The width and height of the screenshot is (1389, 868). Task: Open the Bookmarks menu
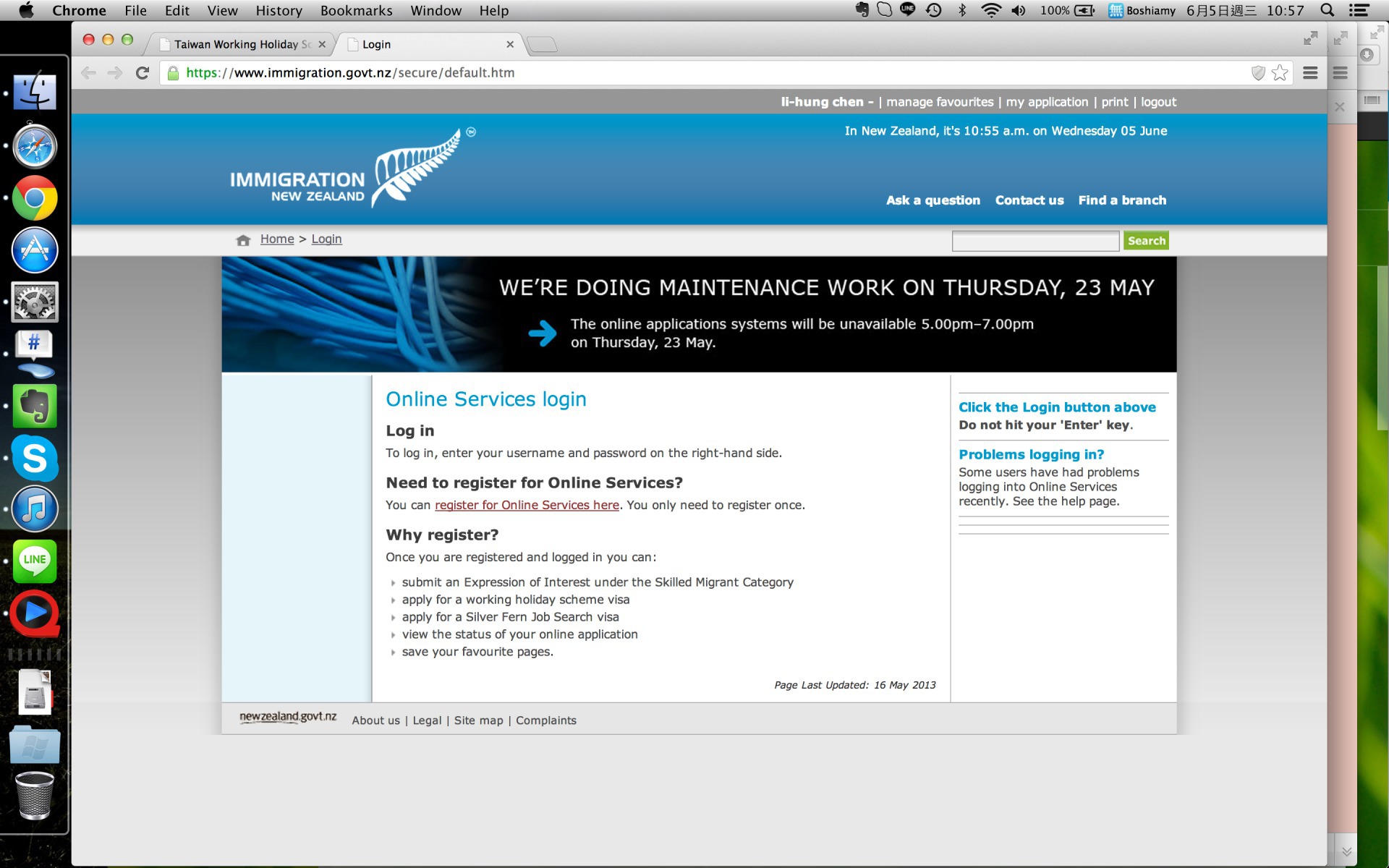point(356,10)
